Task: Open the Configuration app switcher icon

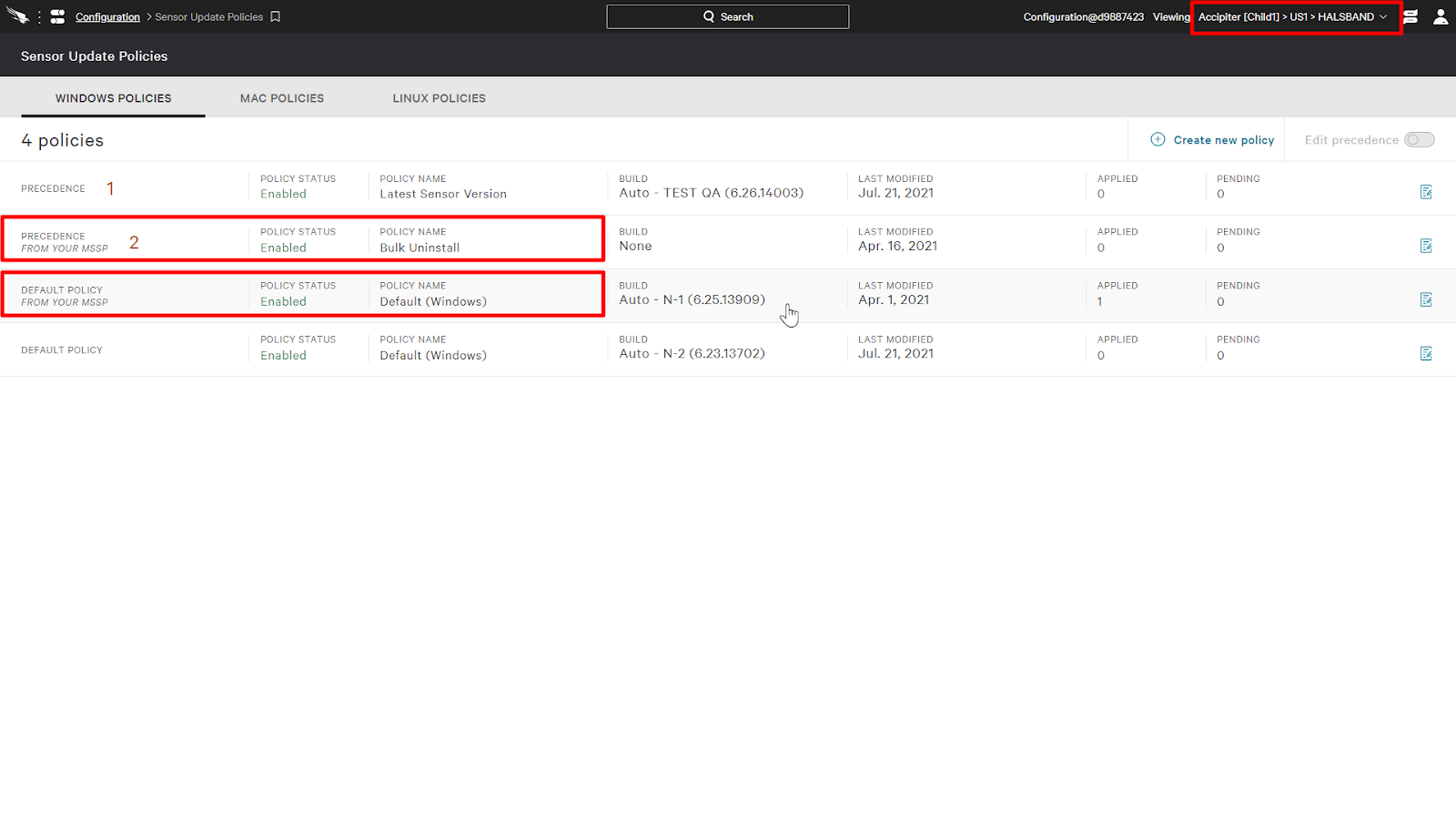Action: point(57,16)
